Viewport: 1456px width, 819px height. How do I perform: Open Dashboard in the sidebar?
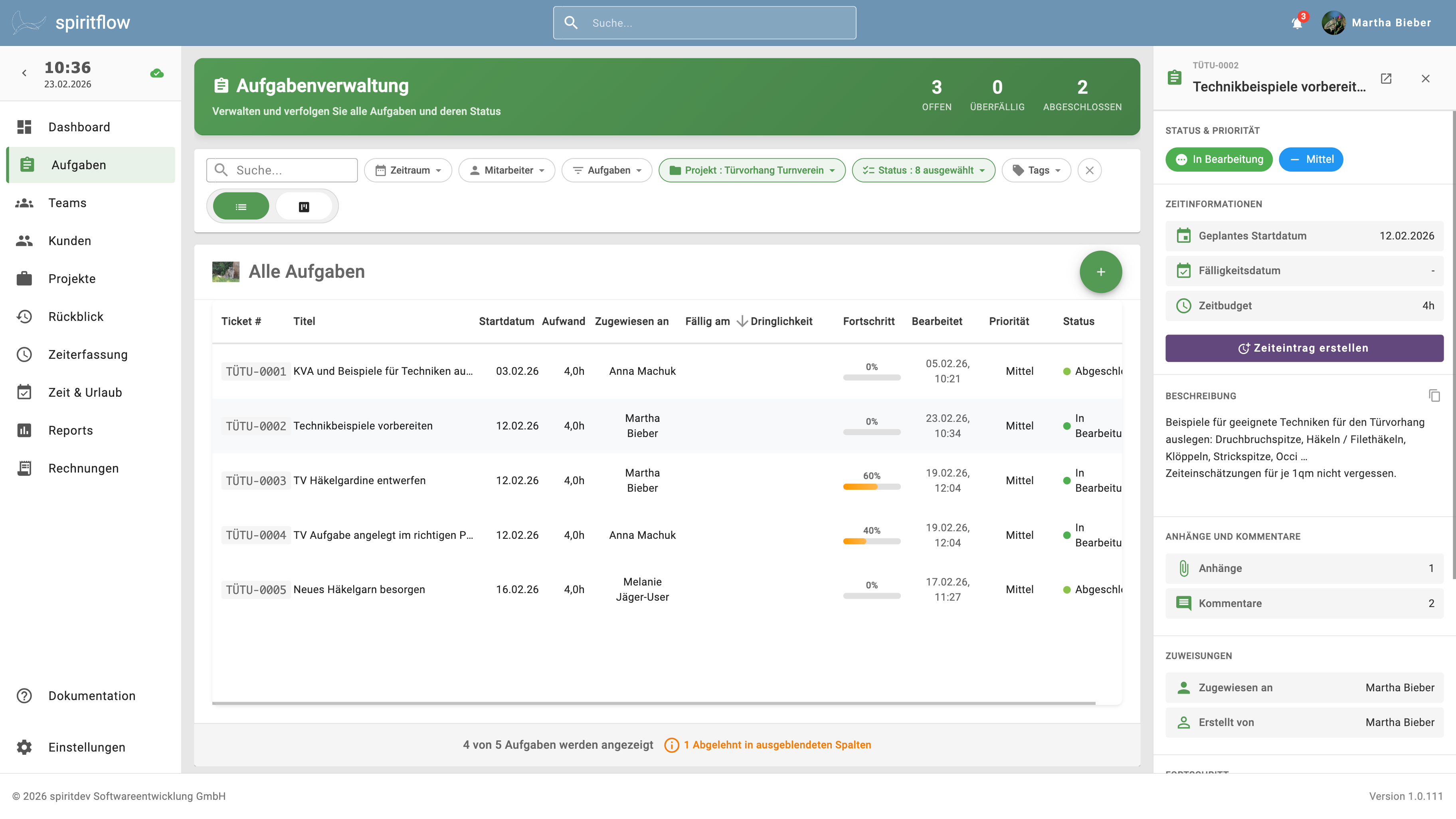point(91,127)
